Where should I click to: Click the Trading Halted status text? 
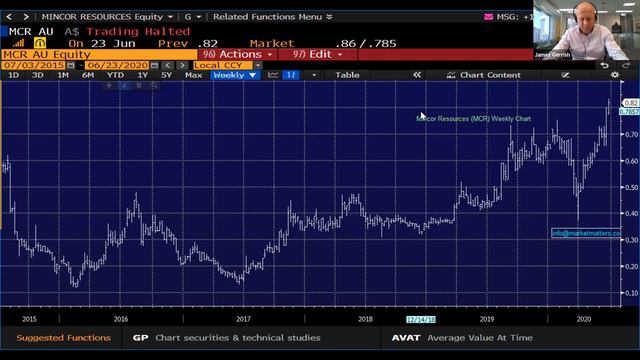[x=138, y=31]
